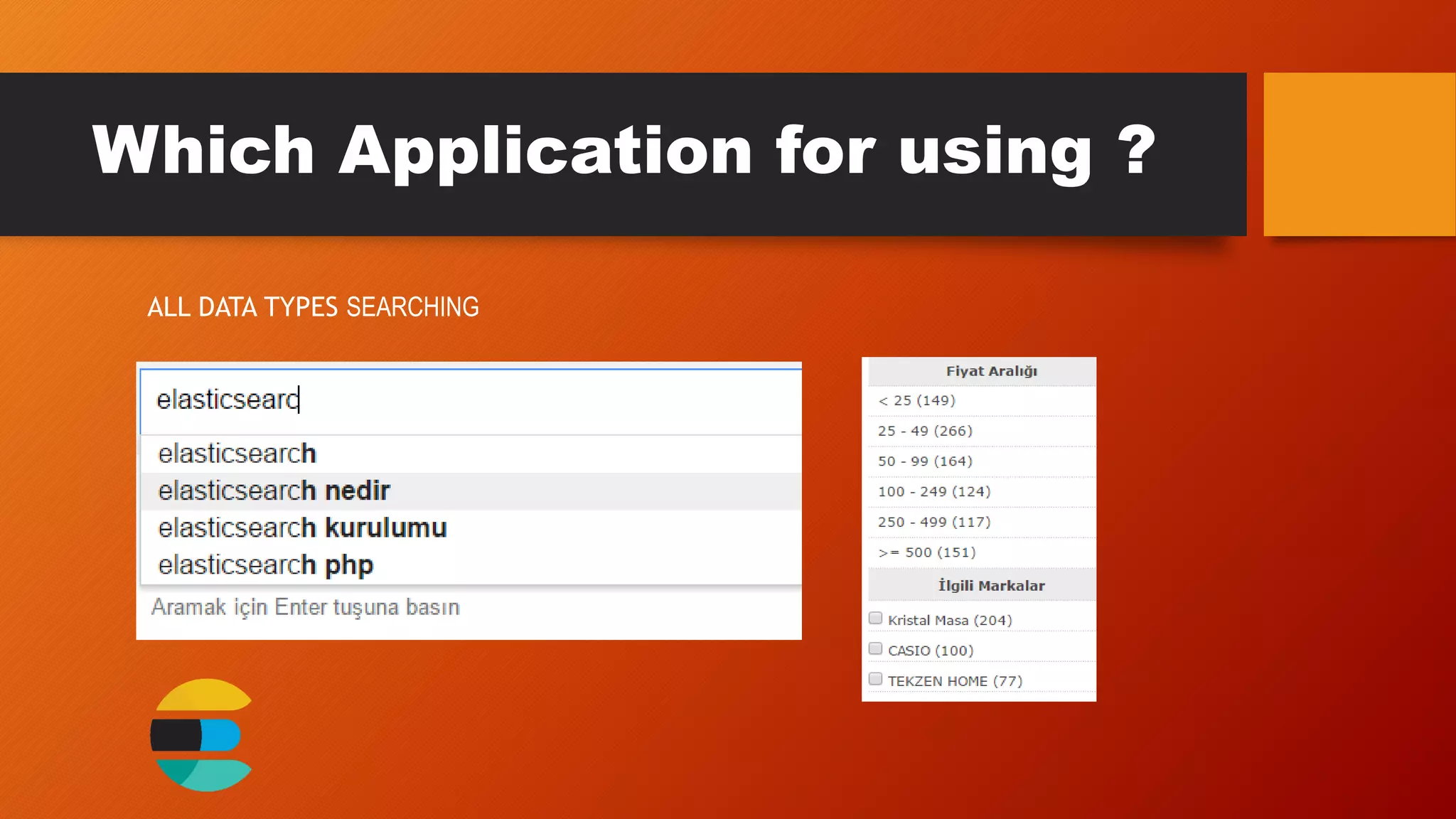Filter by price range "250 - 499 (117)"

(982, 523)
